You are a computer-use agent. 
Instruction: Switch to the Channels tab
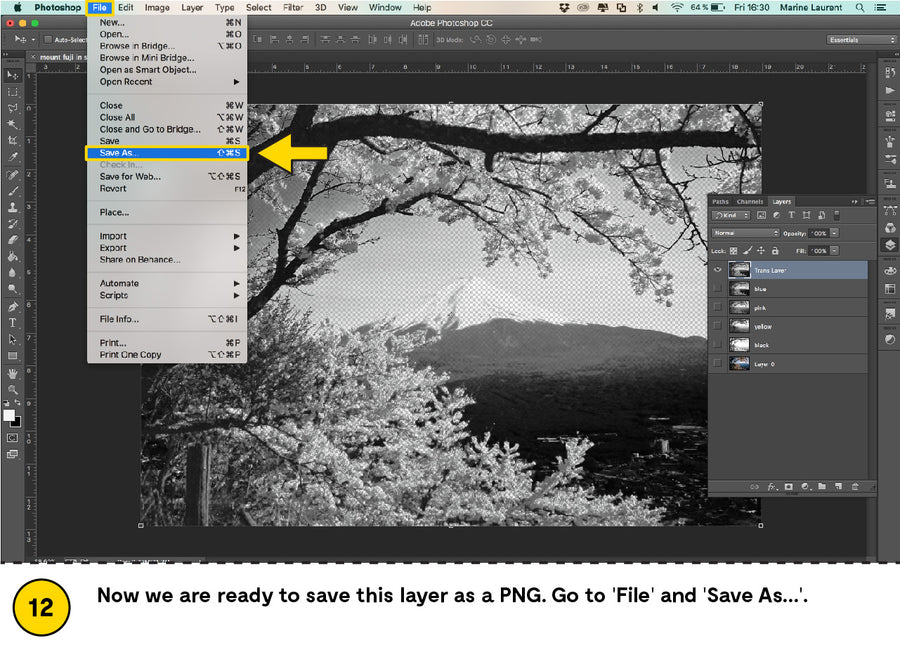pos(749,201)
